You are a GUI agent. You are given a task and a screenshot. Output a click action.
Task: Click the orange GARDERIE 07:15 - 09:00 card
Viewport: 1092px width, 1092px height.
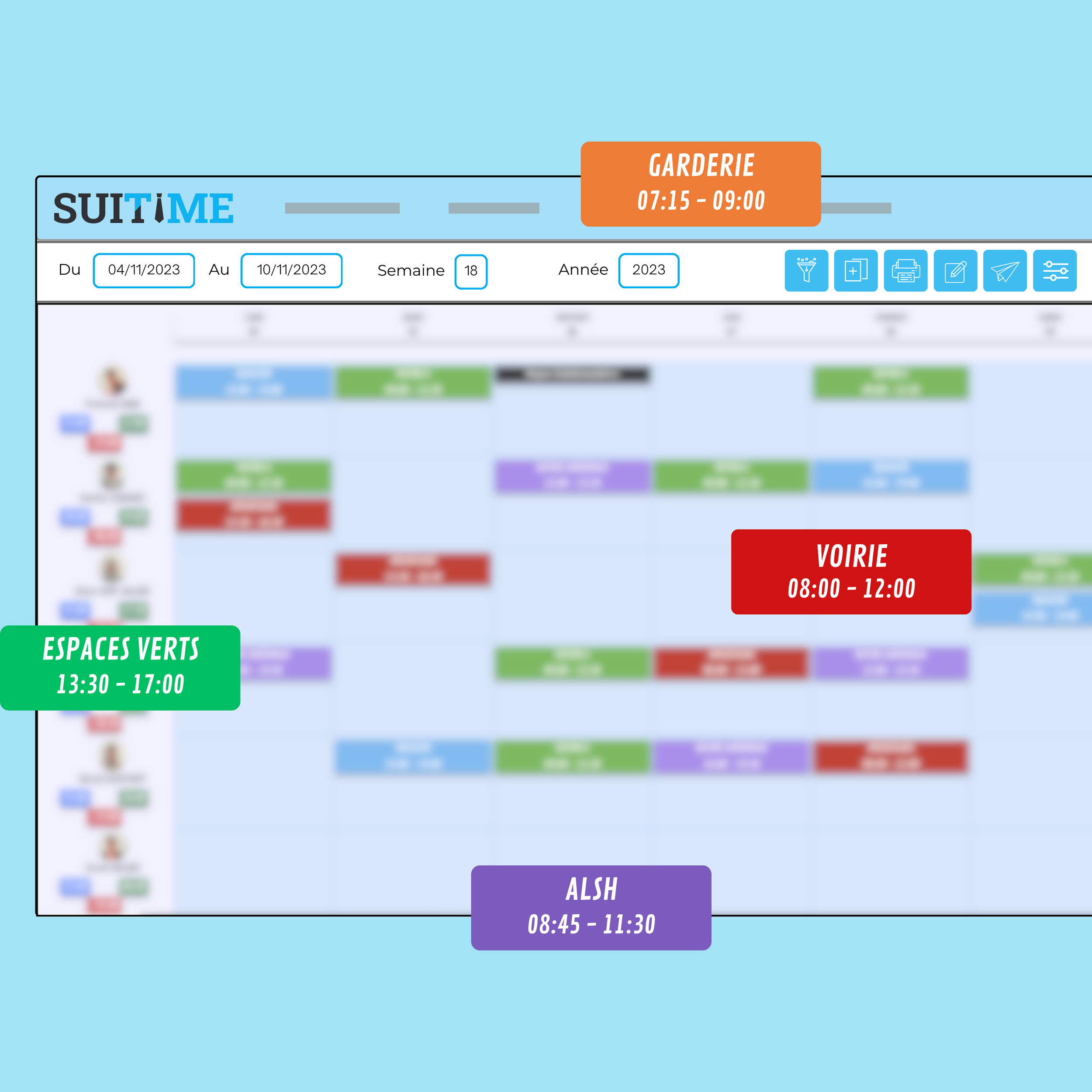click(x=700, y=184)
